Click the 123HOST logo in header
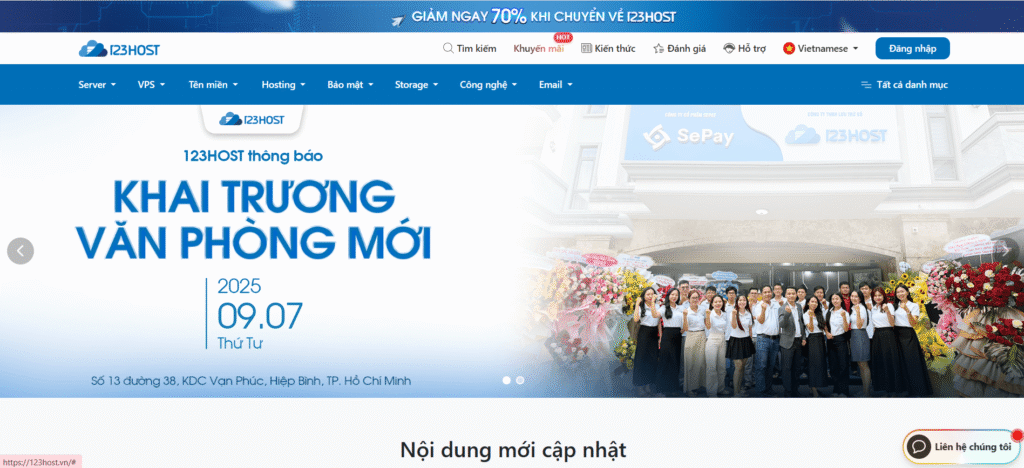This screenshot has height=468, width=1024. pyautogui.click(x=119, y=49)
